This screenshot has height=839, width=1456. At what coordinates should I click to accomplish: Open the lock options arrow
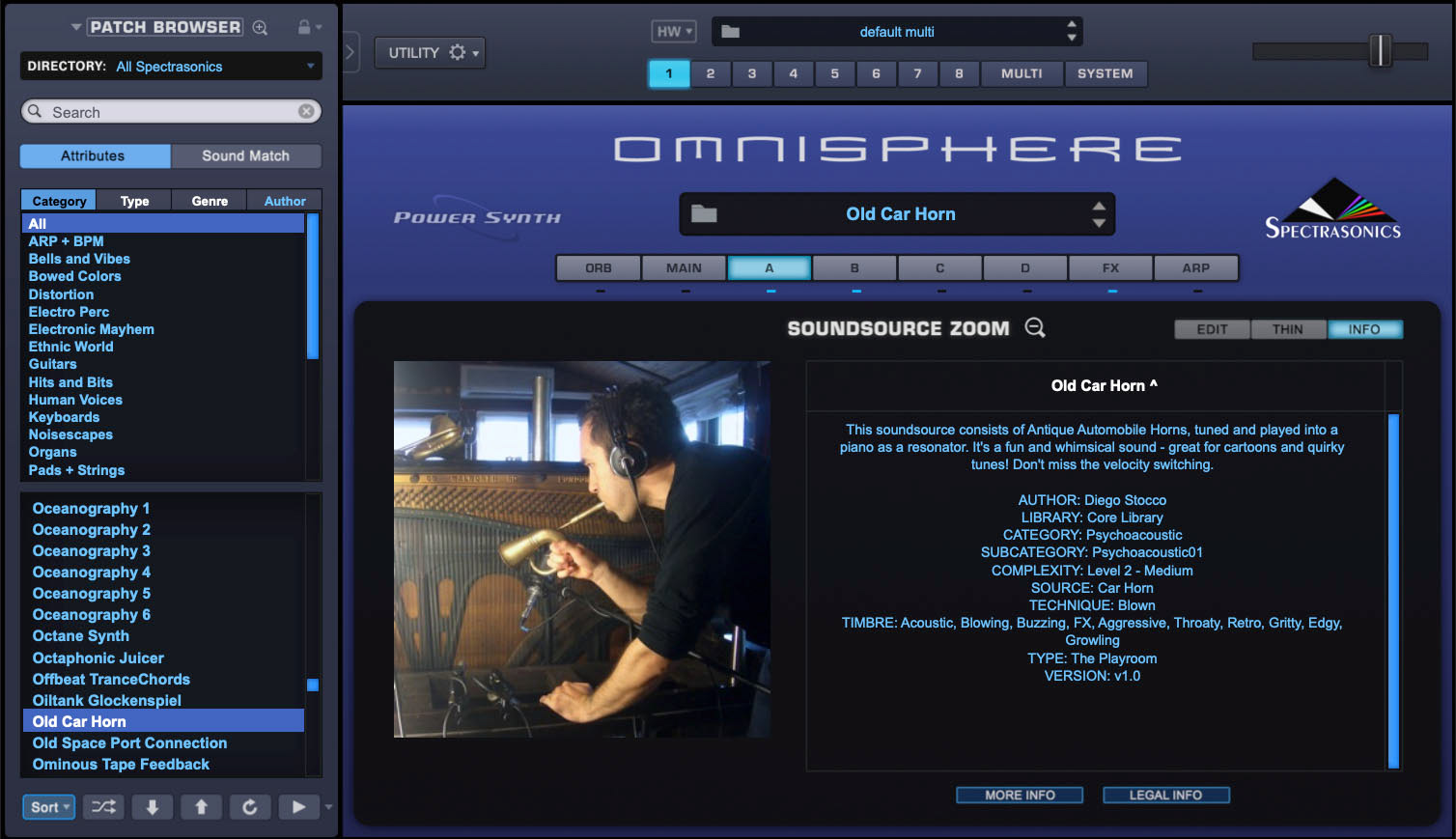click(x=319, y=27)
